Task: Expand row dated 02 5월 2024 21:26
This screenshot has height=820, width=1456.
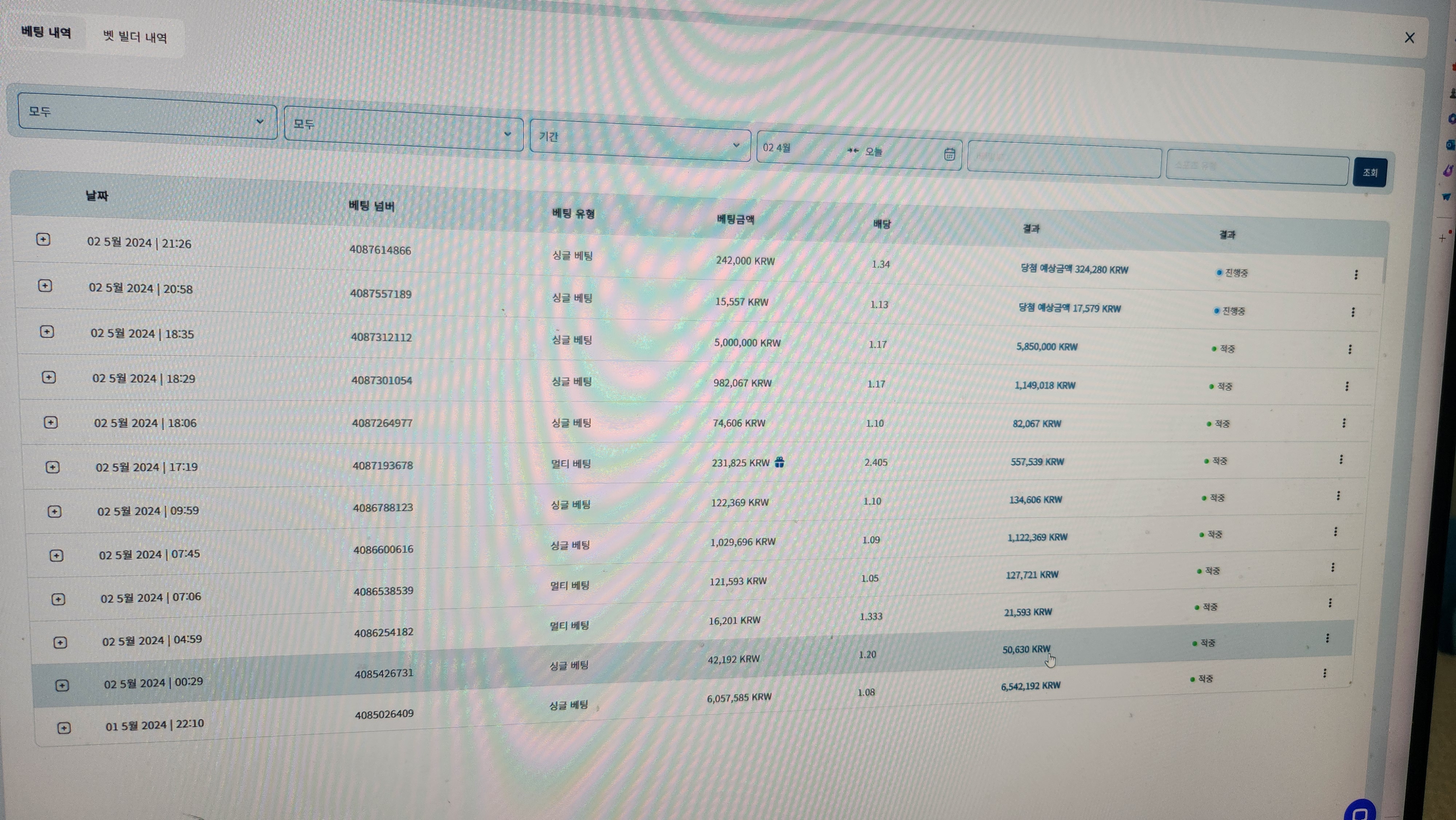Action: point(43,240)
